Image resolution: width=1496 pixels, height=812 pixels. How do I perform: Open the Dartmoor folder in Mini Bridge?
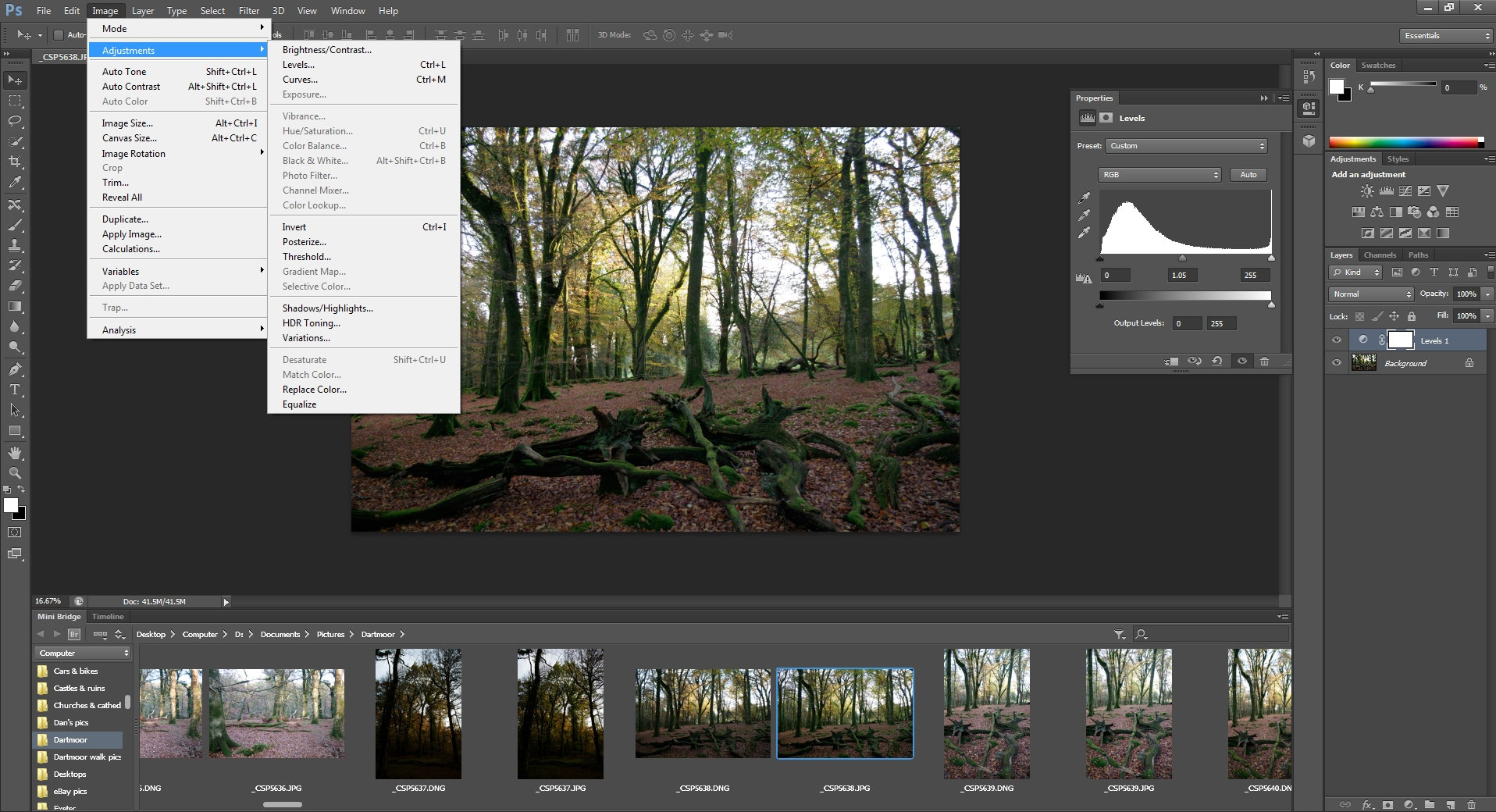[x=70, y=739]
